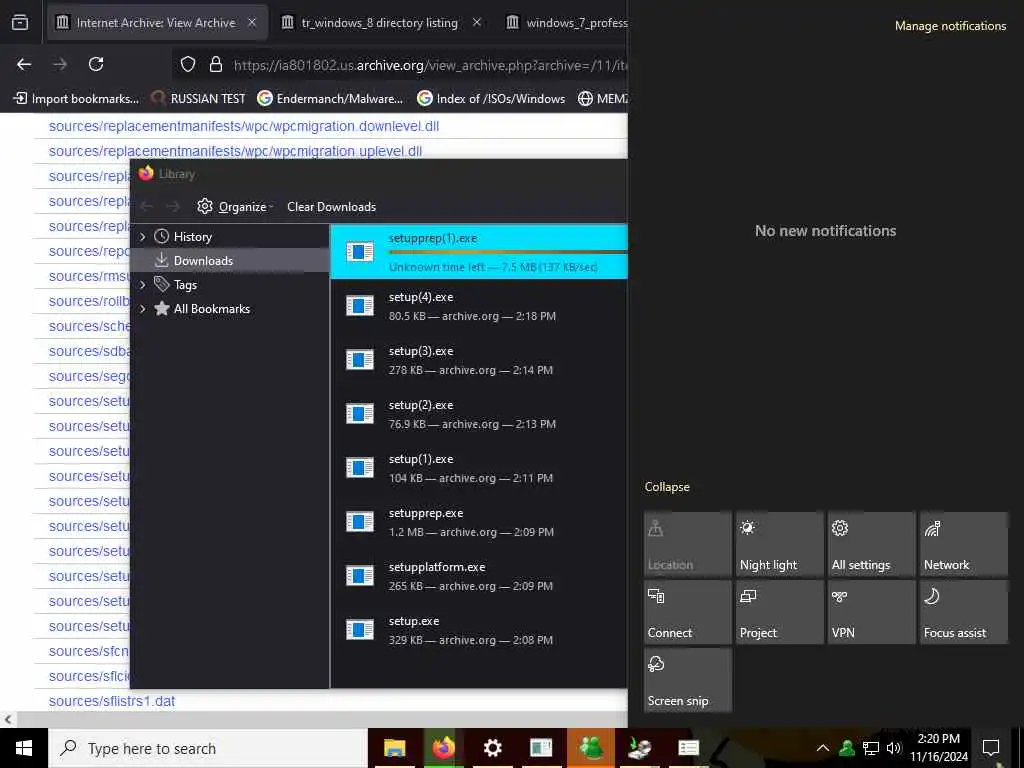This screenshot has width=1024, height=768.
Task: Open the Import bookmarks... bookmark item
Action: tap(76, 99)
